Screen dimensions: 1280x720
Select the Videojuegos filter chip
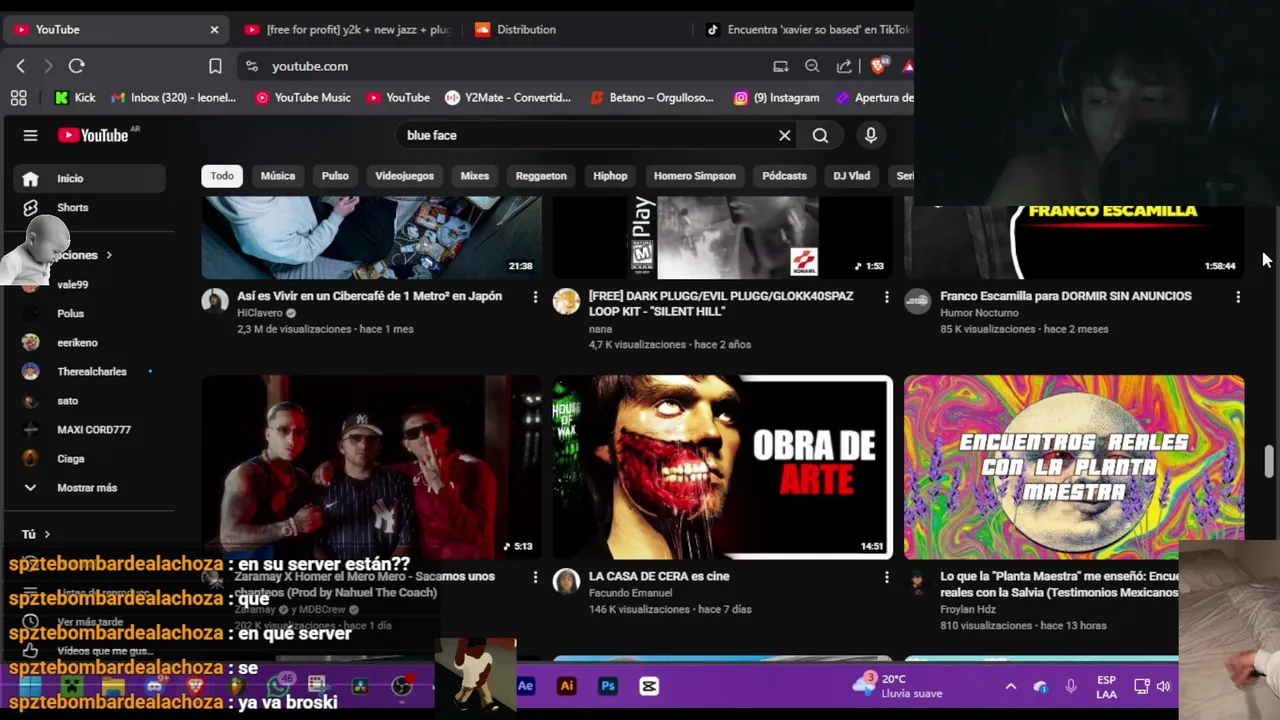[x=404, y=176]
